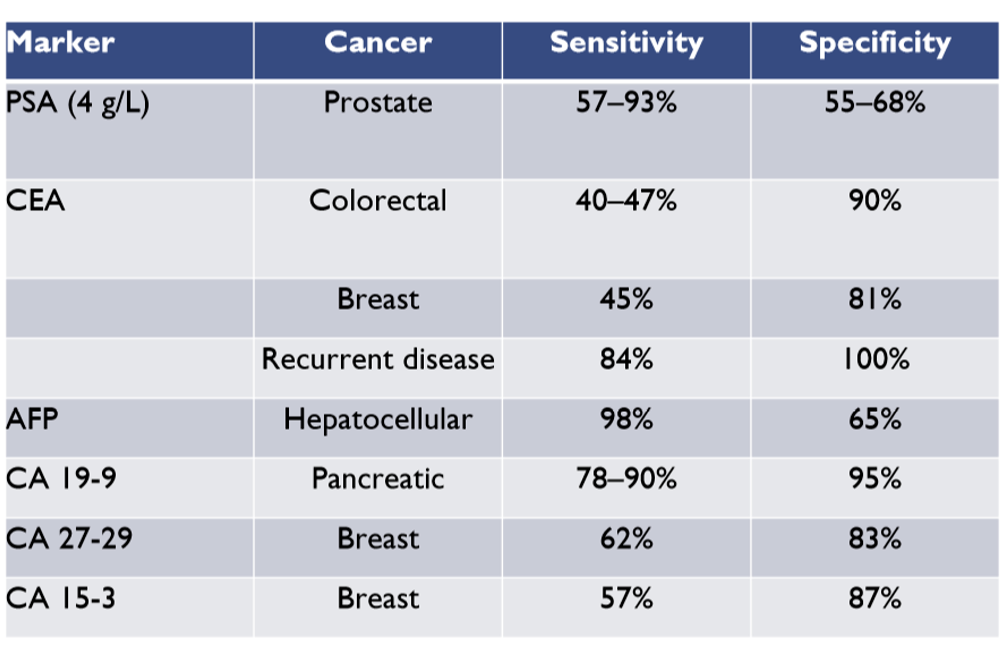Click the CA 27-29 marker cell
1006x648 pixels.
coord(69,538)
